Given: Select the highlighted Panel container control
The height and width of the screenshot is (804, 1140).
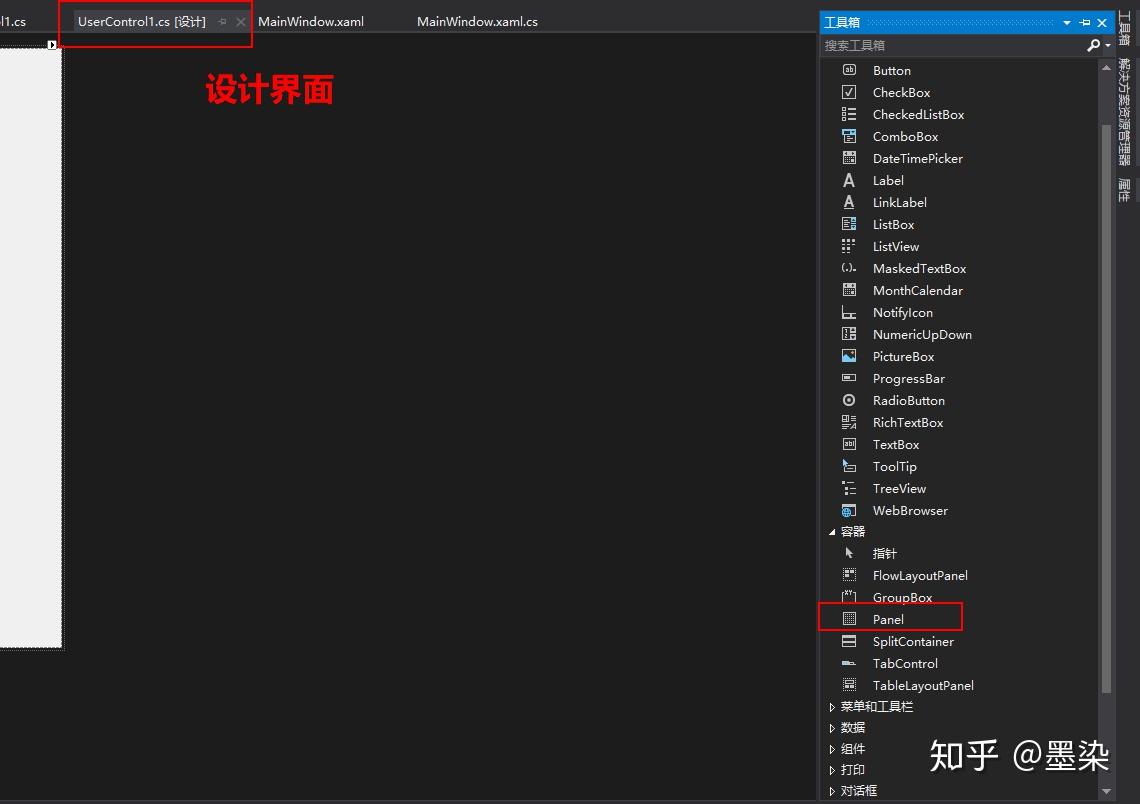Looking at the screenshot, I should tap(888, 619).
